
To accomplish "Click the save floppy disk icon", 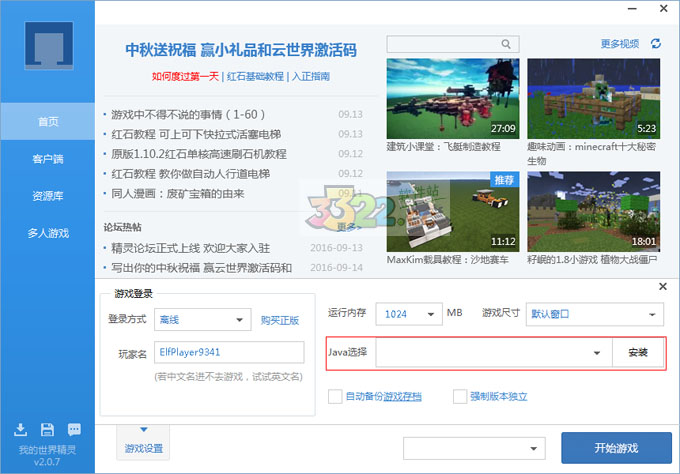I will (x=47, y=429).
